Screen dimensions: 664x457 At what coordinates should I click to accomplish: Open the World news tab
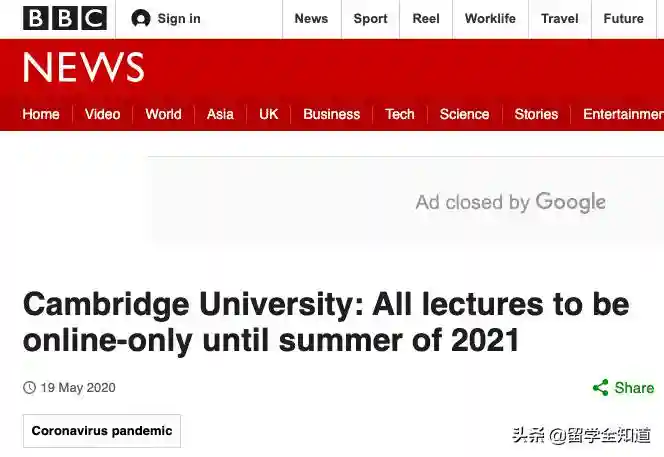(163, 114)
